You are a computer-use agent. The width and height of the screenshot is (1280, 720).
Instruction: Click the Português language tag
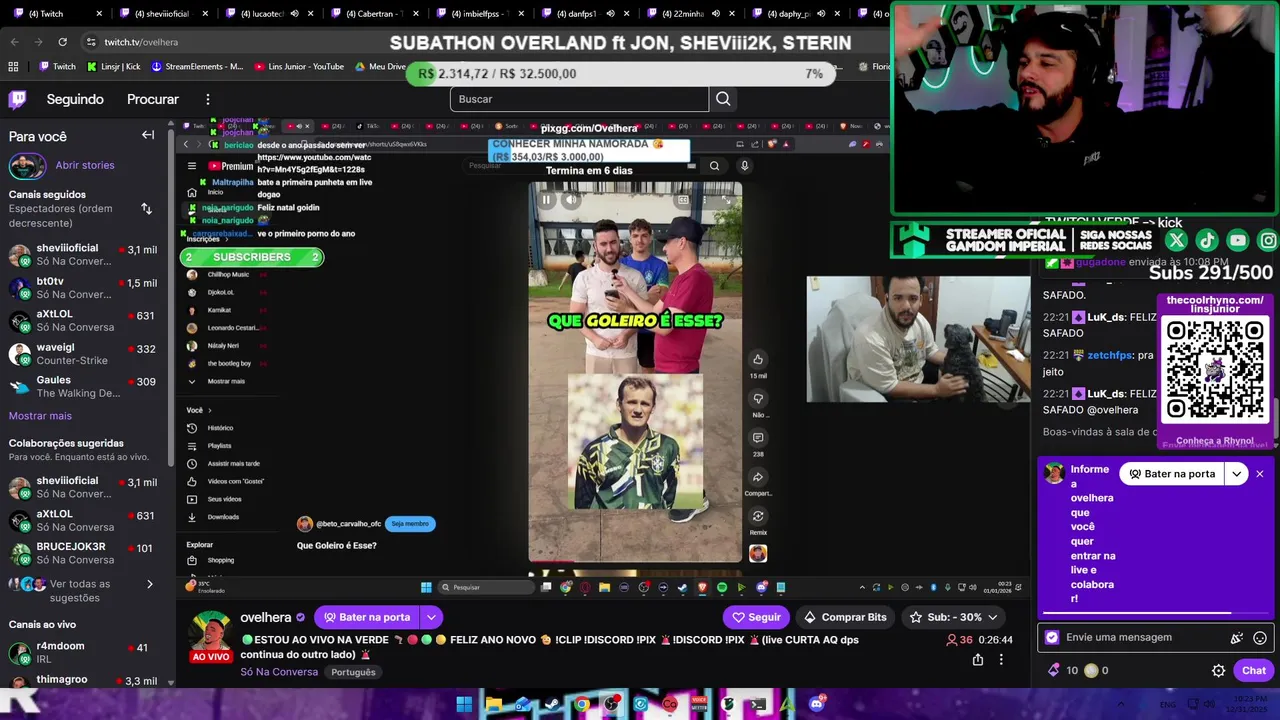click(x=353, y=672)
